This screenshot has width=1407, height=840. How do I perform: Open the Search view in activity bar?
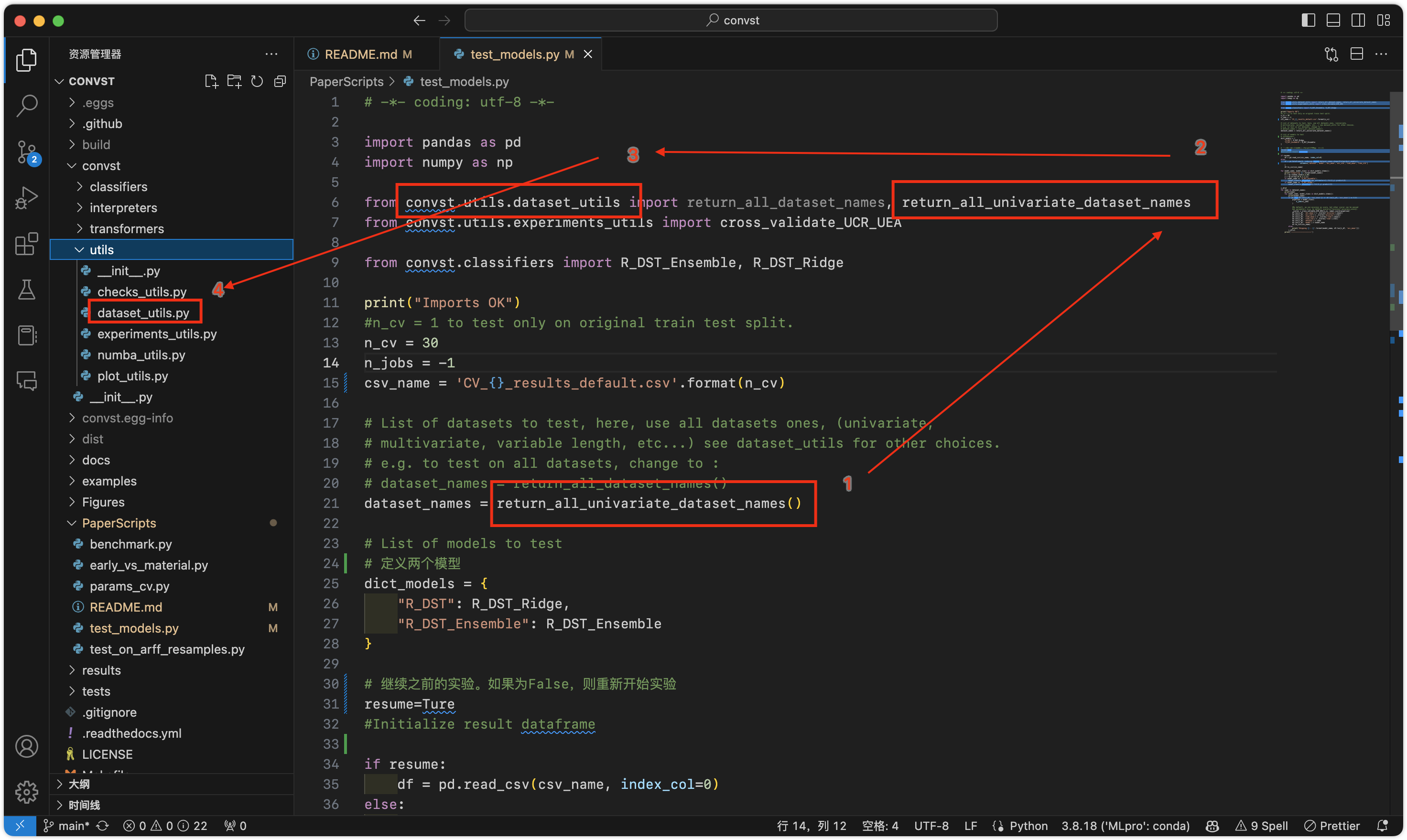[x=26, y=105]
